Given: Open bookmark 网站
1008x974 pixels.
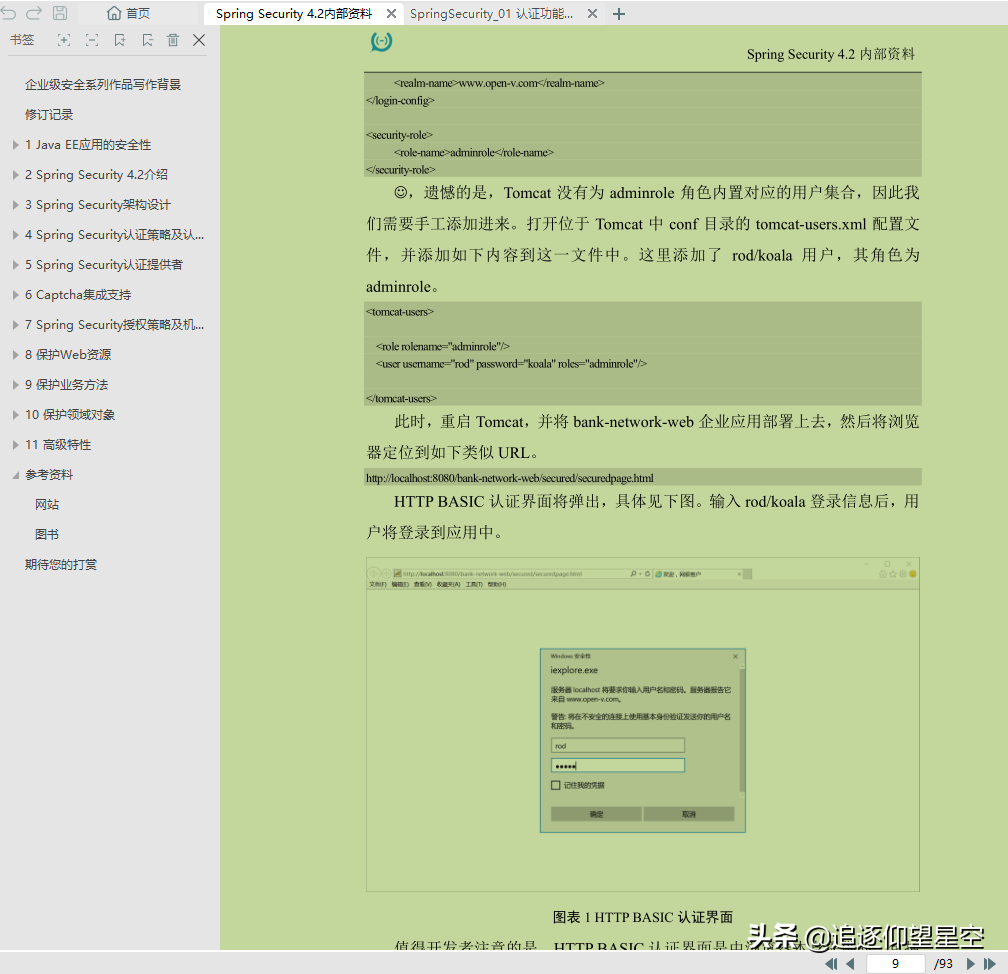Looking at the screenshot, I should coord(47,505).
